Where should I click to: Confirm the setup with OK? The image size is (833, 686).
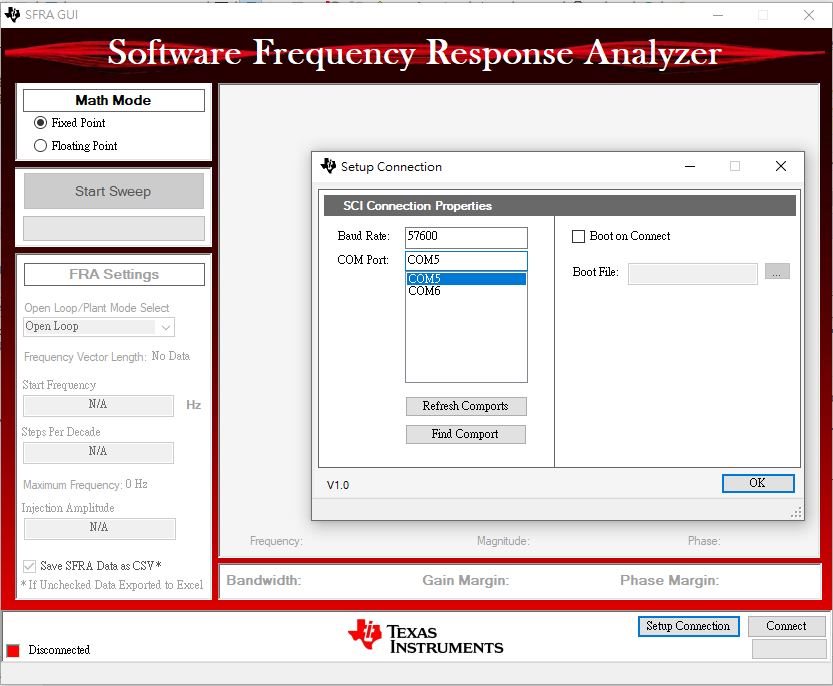coord(758,483)
